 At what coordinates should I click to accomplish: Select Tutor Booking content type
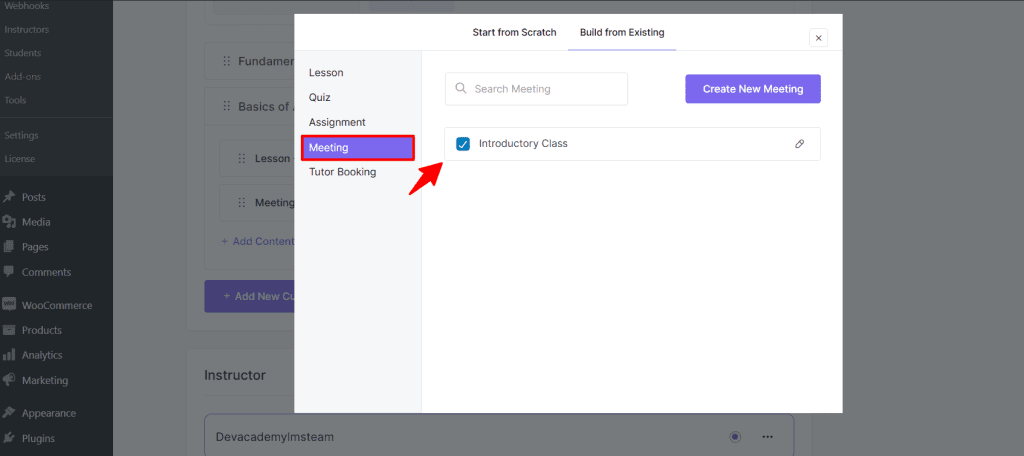point(342,172)
